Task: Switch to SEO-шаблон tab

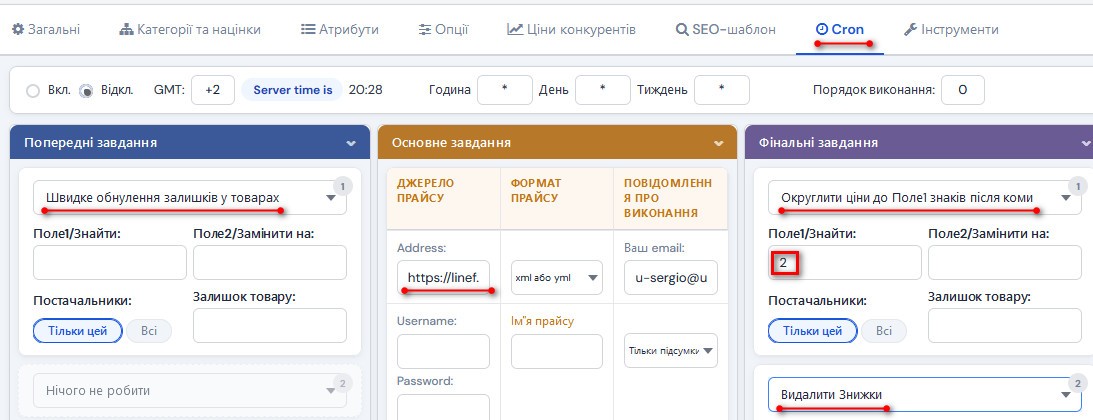Action: pyautogui.click(x=726, y=30)
